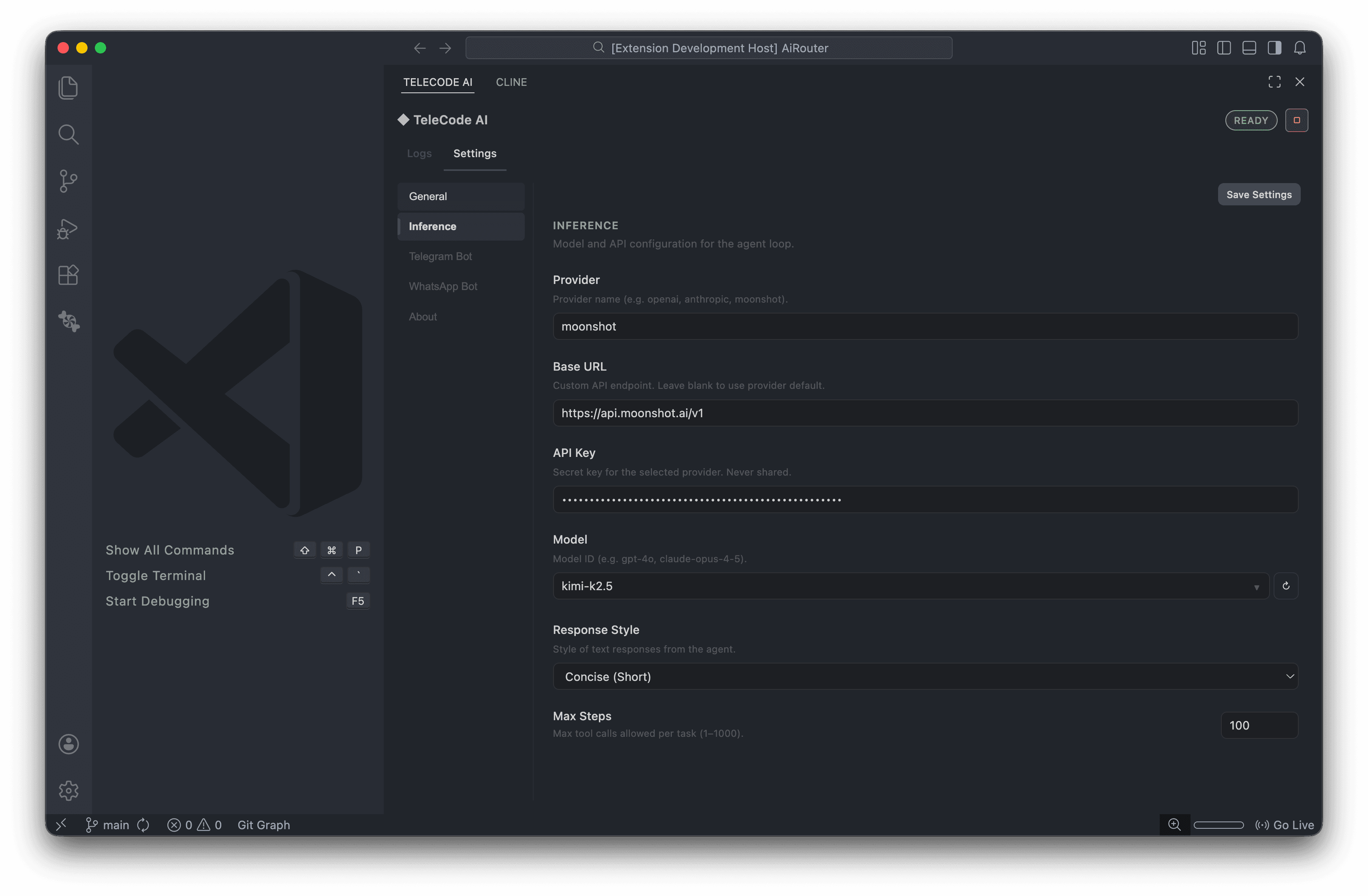Open the Extensions icon in the activity bar
The width and height of the screenshot is (1368, 896).
pos(68,275)
